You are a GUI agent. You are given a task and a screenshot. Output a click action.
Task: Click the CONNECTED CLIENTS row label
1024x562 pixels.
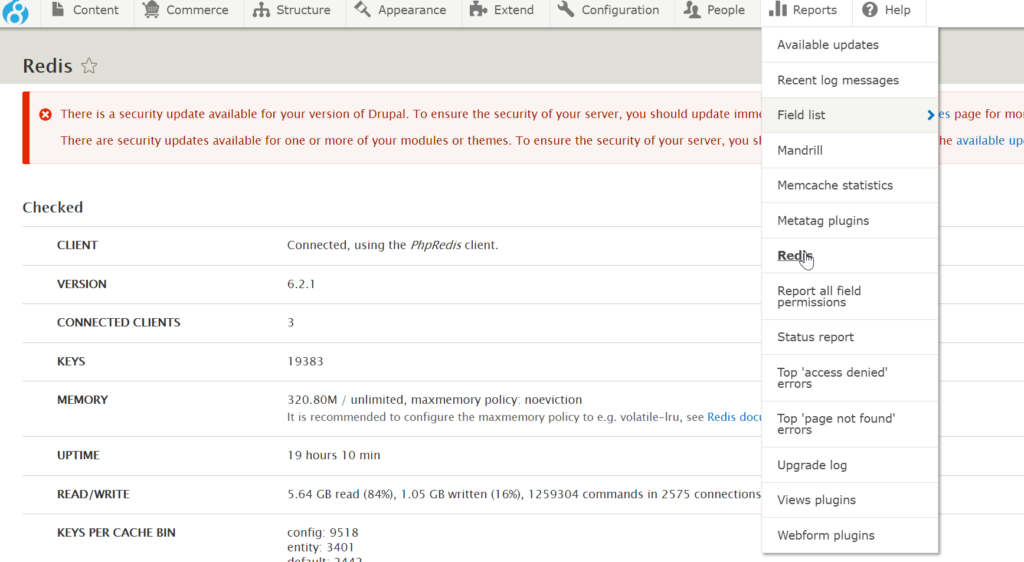click(118, 322)
